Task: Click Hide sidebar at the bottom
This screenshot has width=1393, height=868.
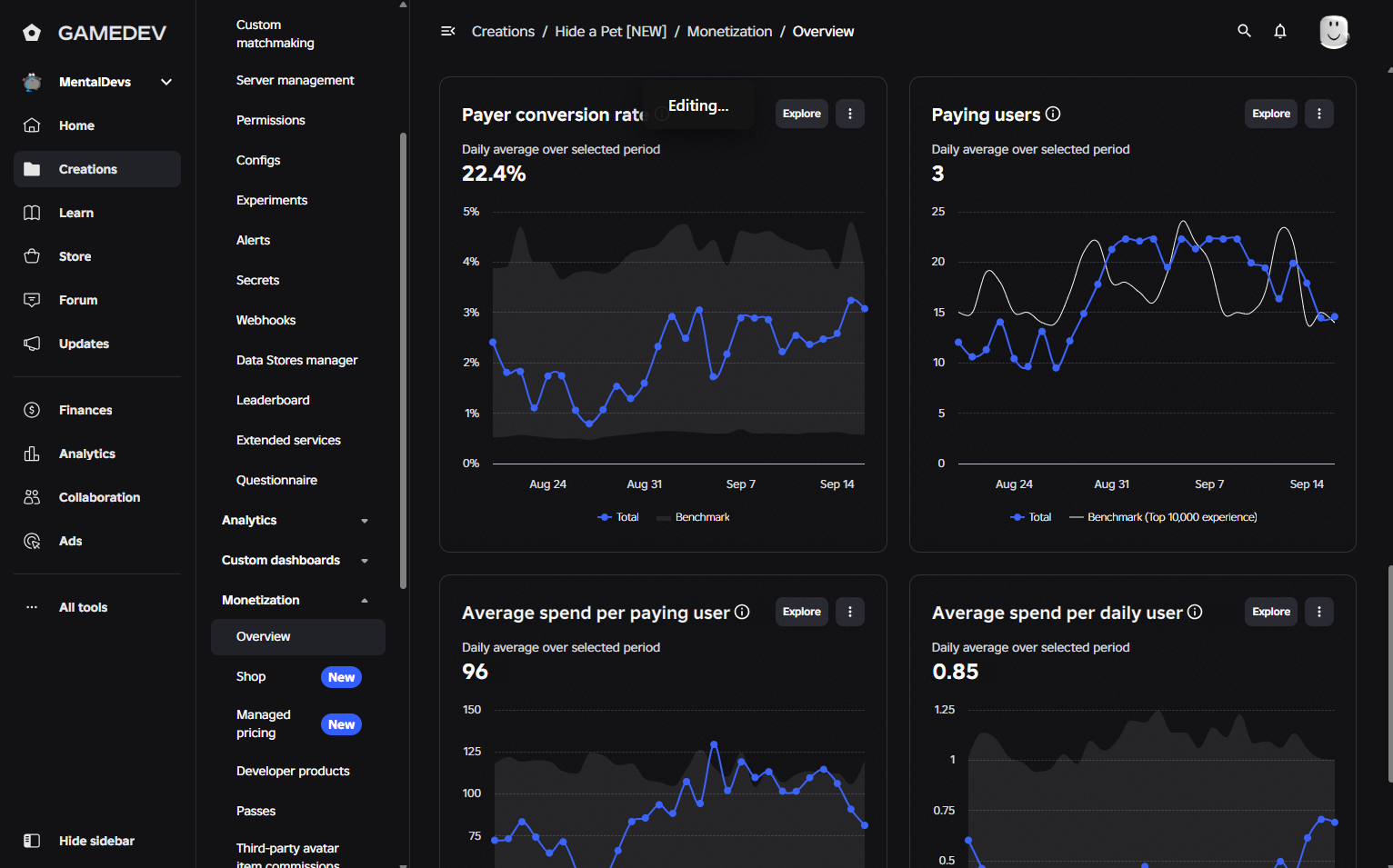Action: [97, 841]
